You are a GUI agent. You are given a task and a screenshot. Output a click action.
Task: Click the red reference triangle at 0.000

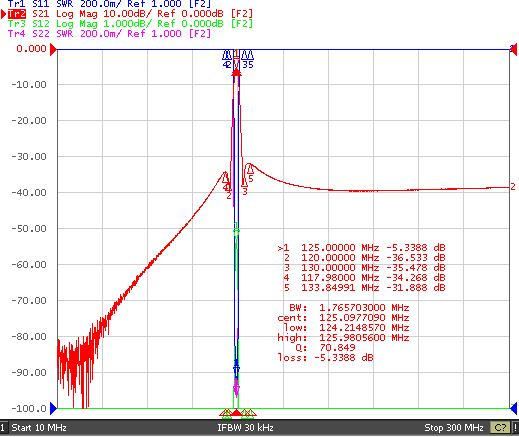[x=53, y=50]
